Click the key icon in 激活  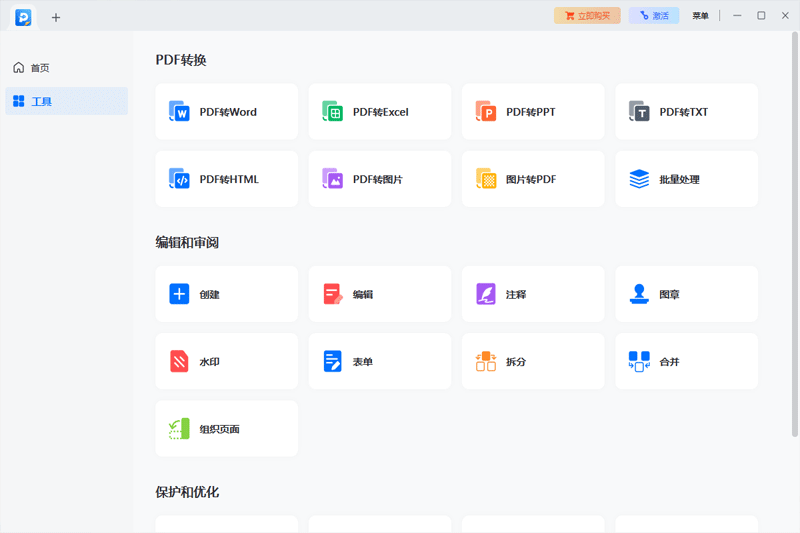tap(644, 16)
